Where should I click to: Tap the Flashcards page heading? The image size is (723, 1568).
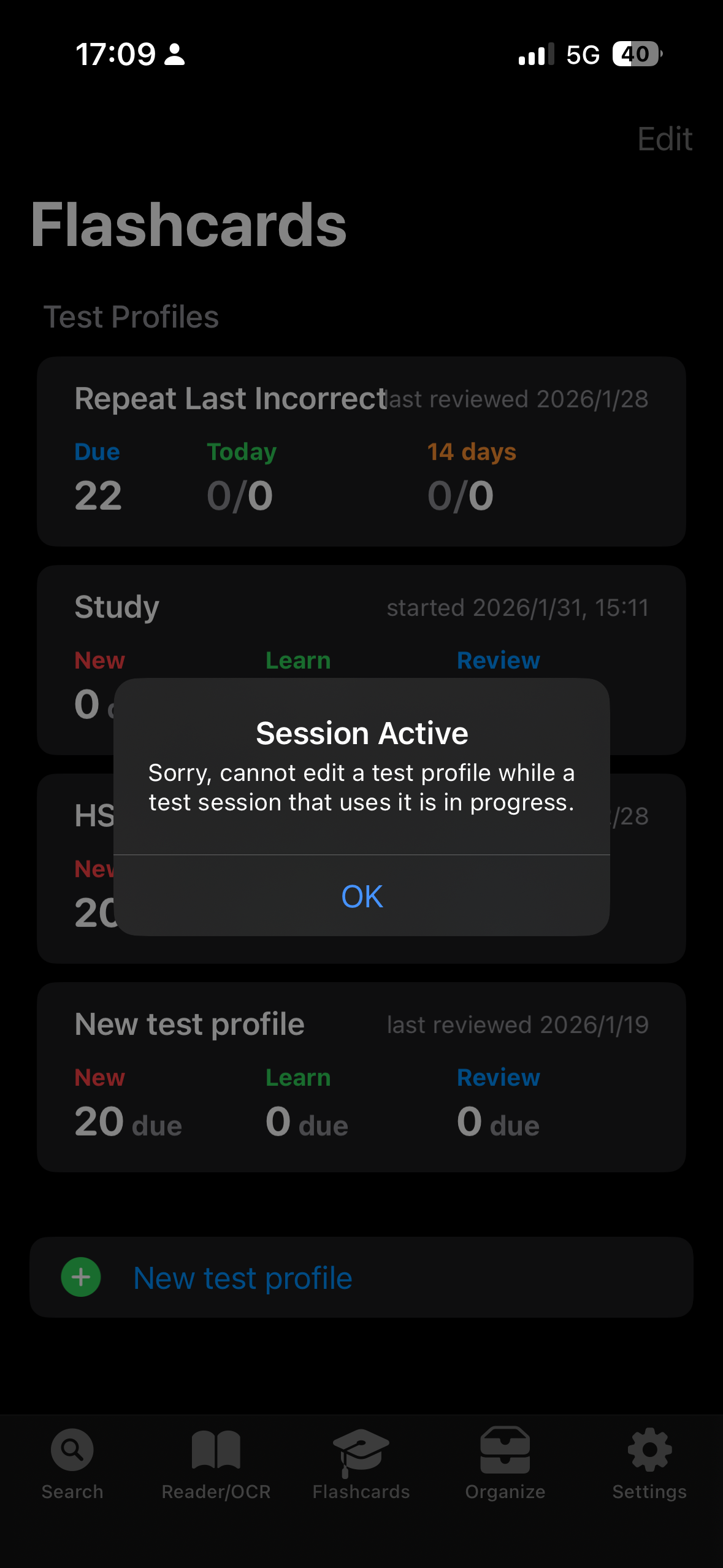(x=189, y=225)
